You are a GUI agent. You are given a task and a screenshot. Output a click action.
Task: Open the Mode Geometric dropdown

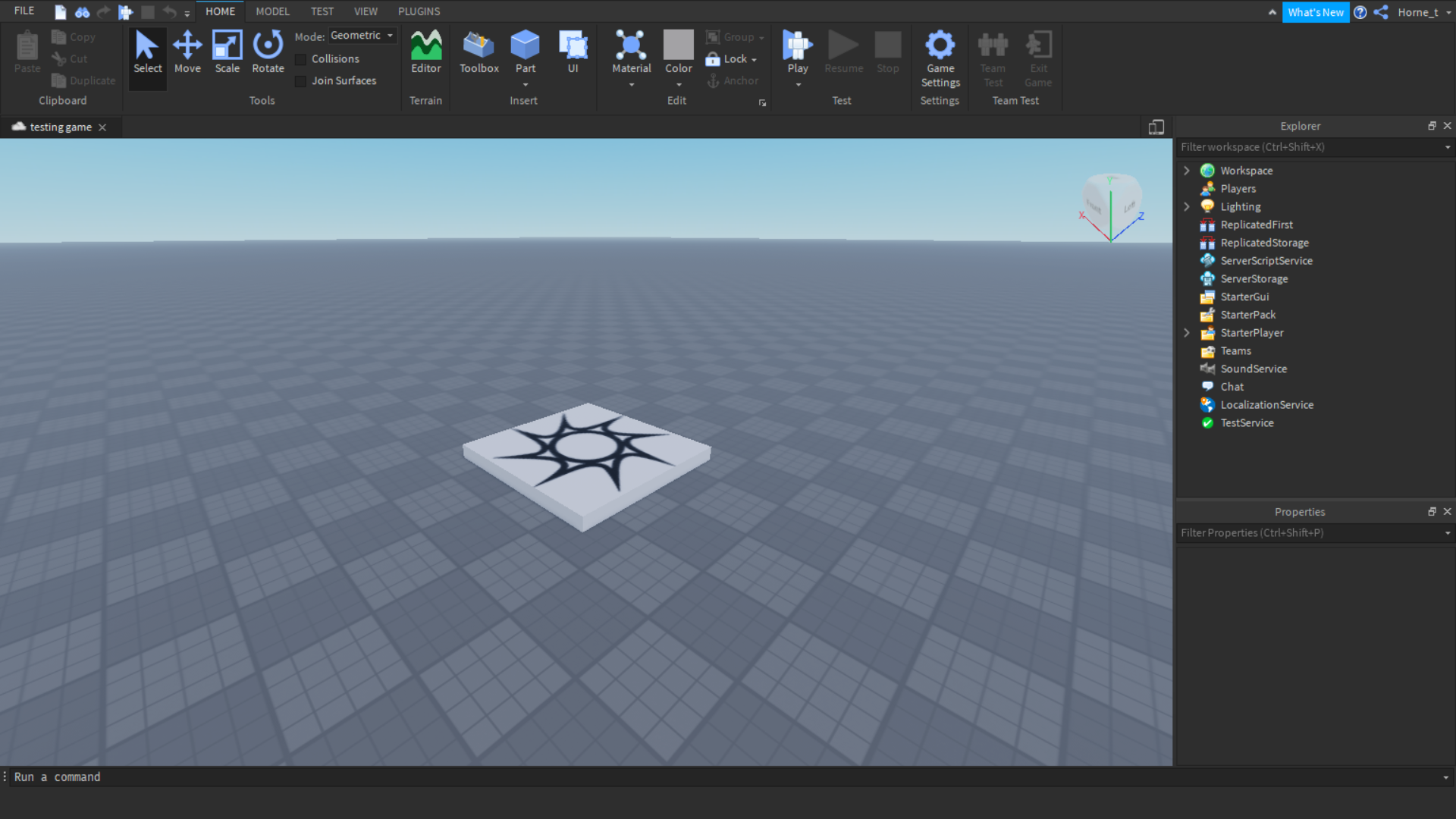click(x=362, y=36)
